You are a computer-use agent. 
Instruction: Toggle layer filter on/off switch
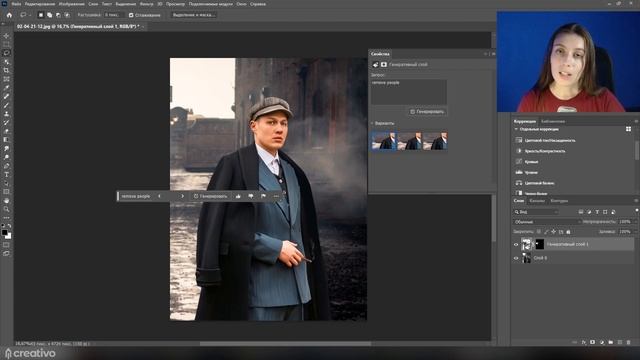pos(636,211)
